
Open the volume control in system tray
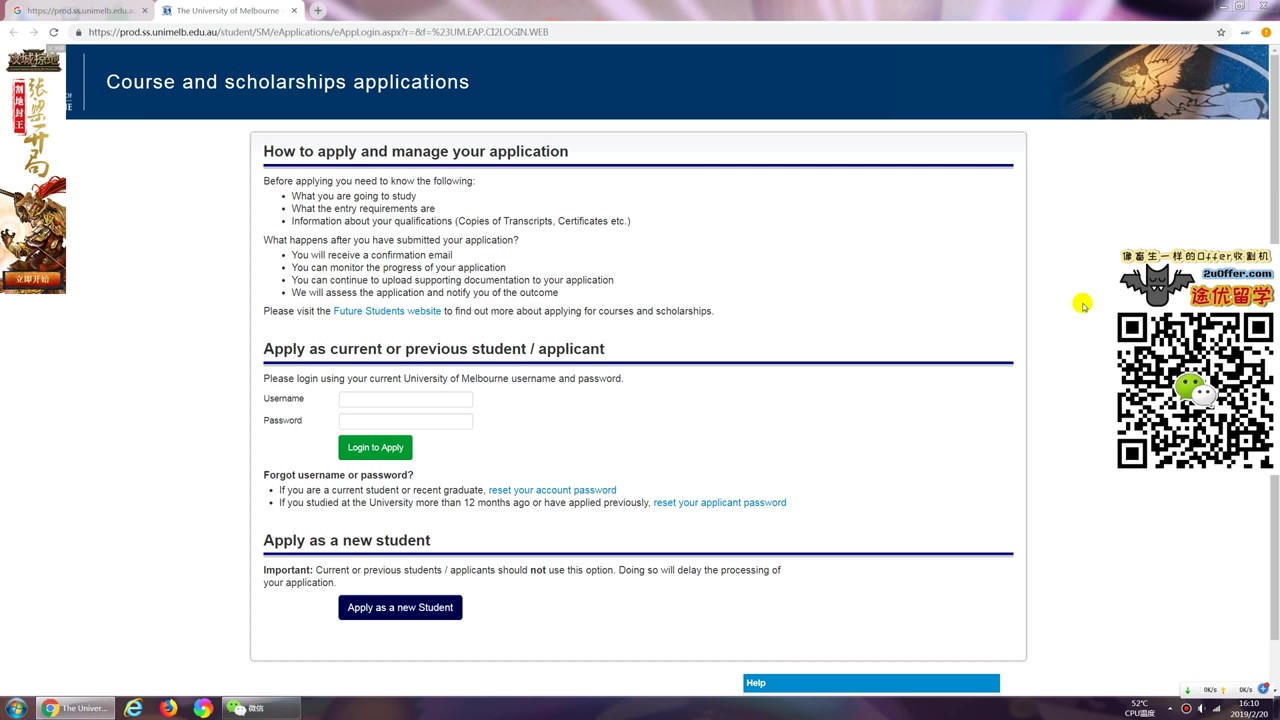tap(1202, 708)
